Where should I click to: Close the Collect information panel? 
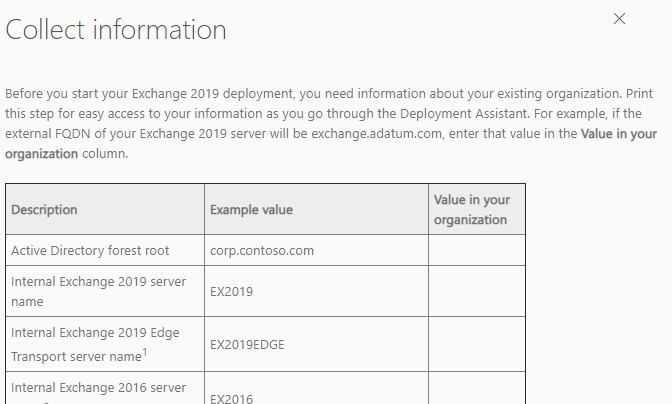[619, 19]
